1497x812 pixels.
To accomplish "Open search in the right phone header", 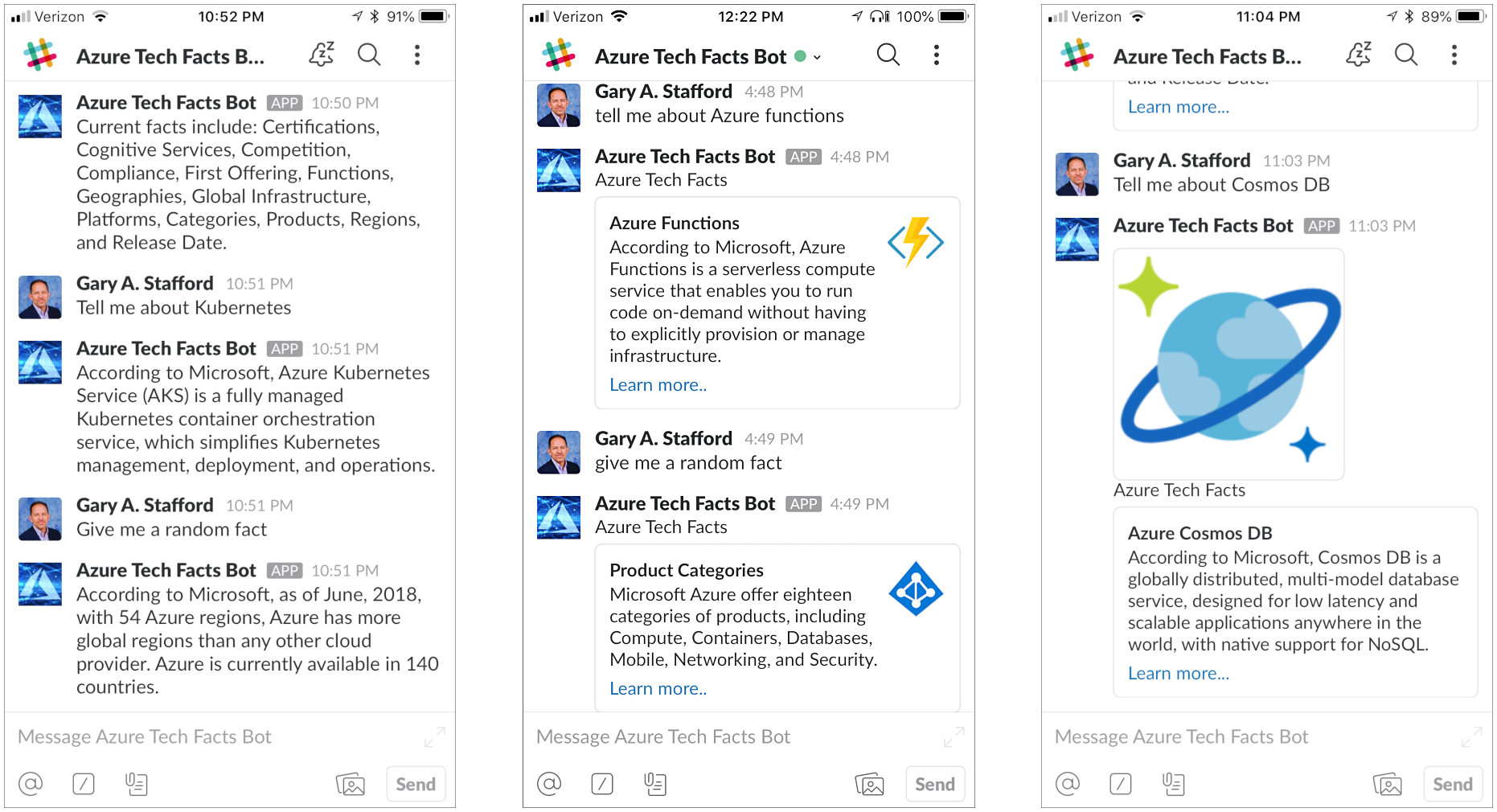I will 1406,55.
